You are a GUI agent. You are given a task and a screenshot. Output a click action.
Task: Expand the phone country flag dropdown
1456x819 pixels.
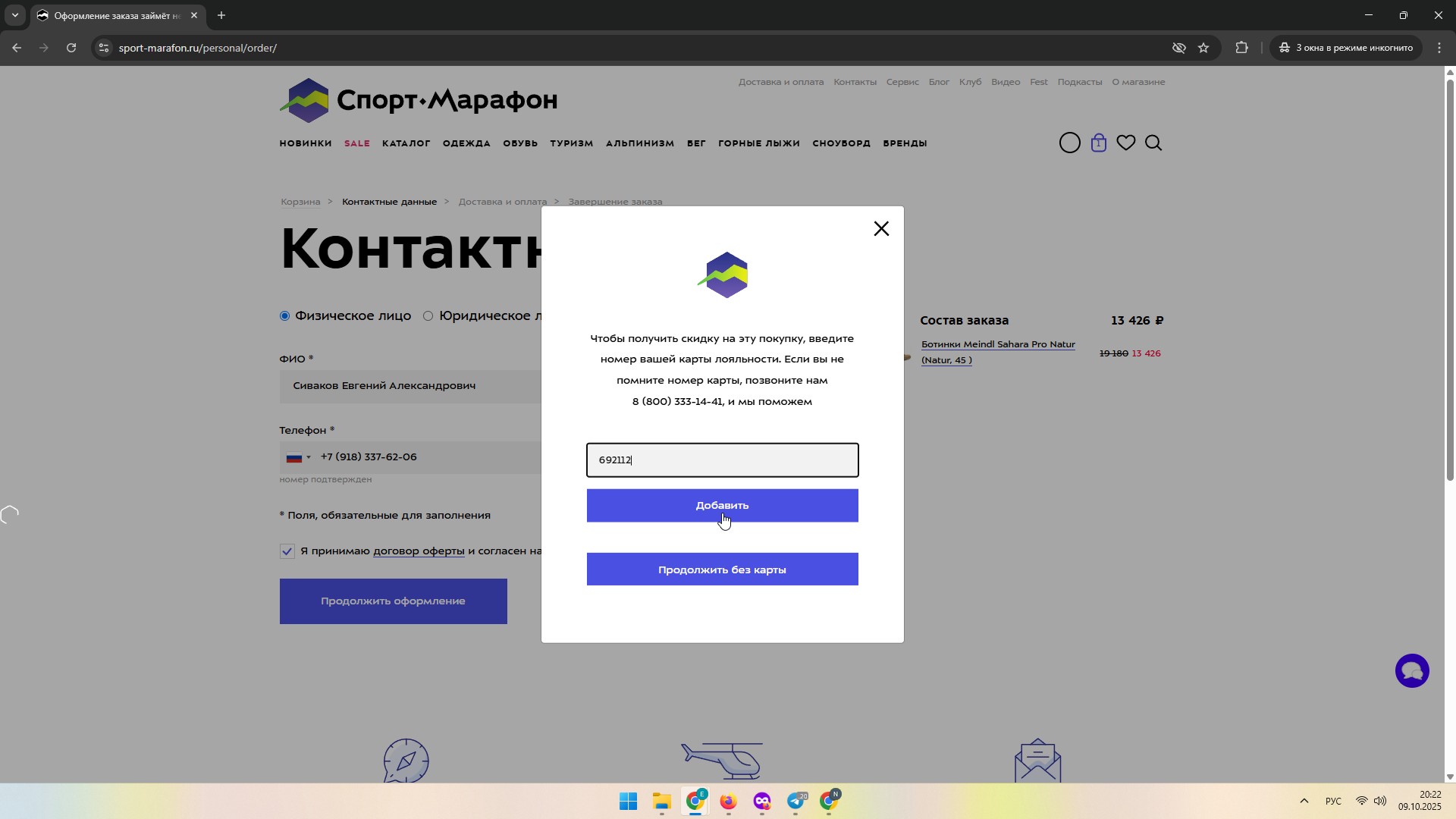(x=299, y=457)
